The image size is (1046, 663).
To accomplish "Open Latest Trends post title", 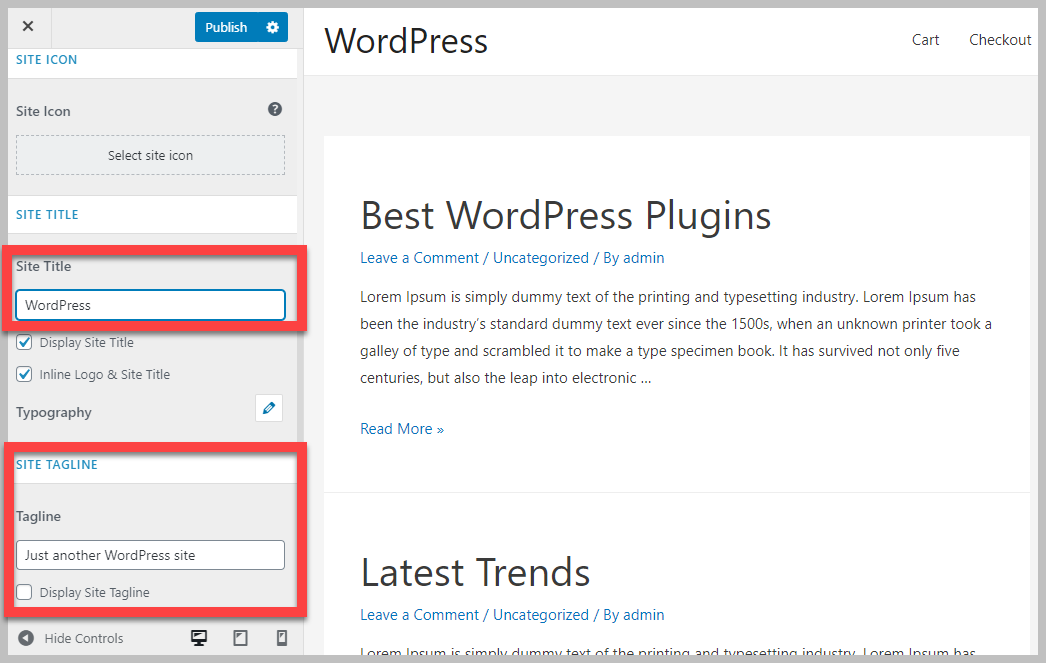I will click(x=476, y=573).
